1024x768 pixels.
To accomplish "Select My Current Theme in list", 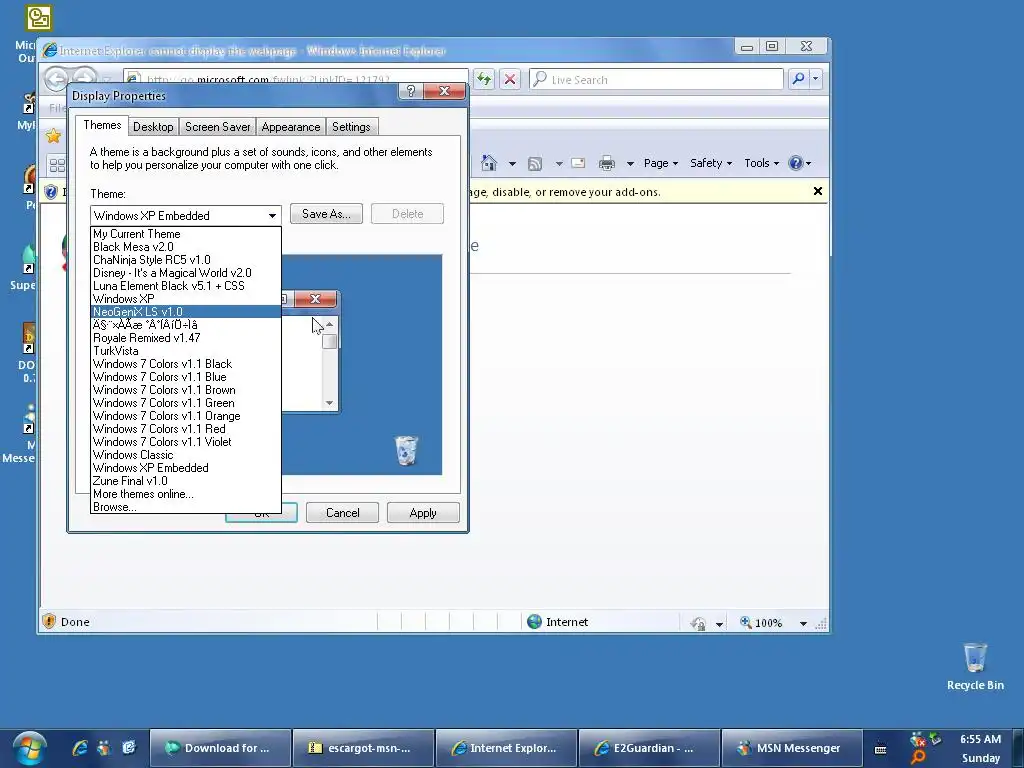I will click(186, 234).
